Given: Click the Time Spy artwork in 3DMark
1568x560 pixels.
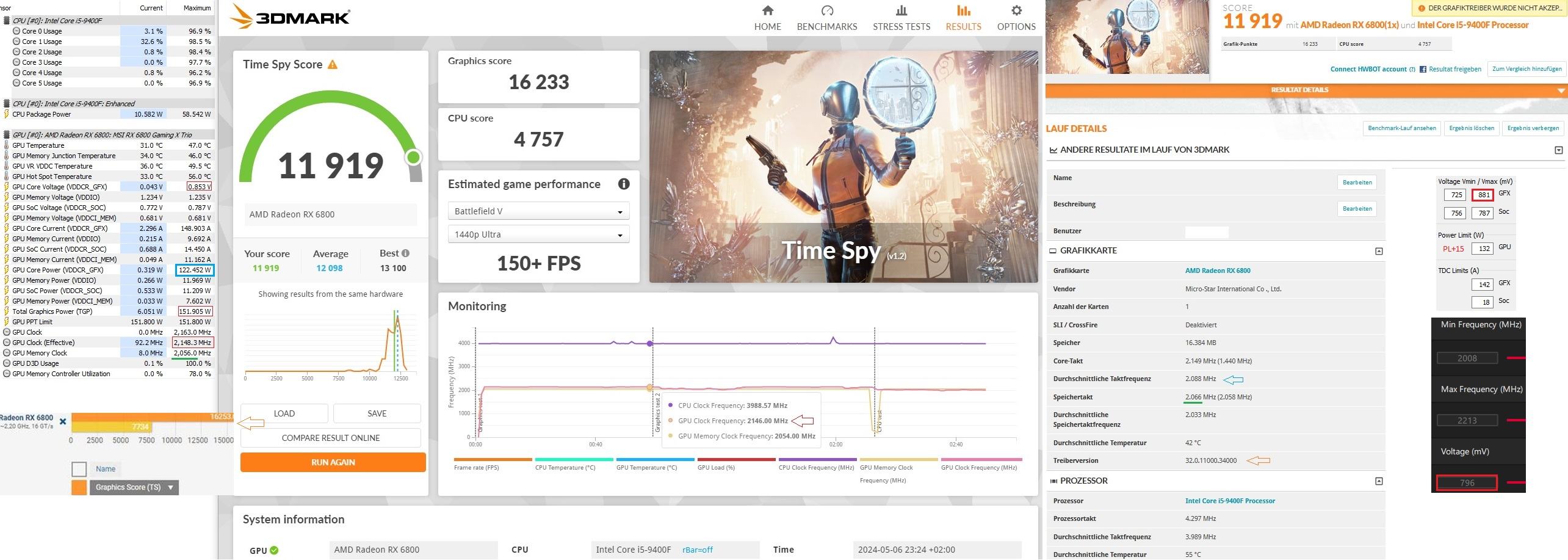Looking at the screenshot, I should point(844,166).
